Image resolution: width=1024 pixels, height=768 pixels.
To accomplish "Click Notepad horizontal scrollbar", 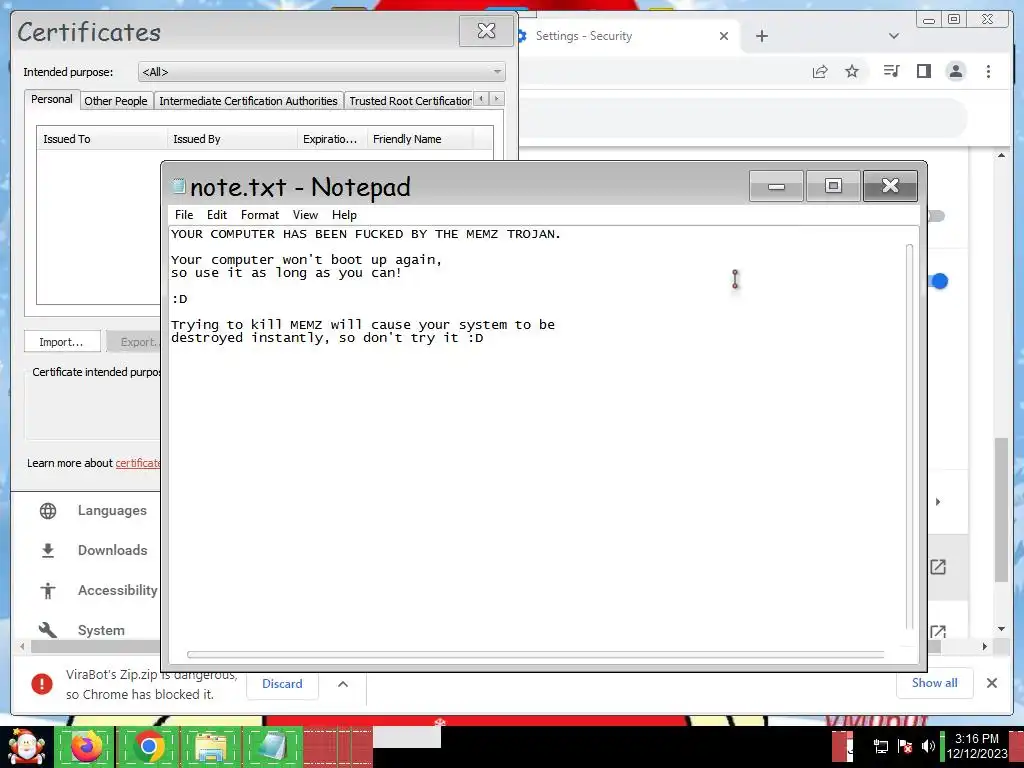I will point(536,654).
